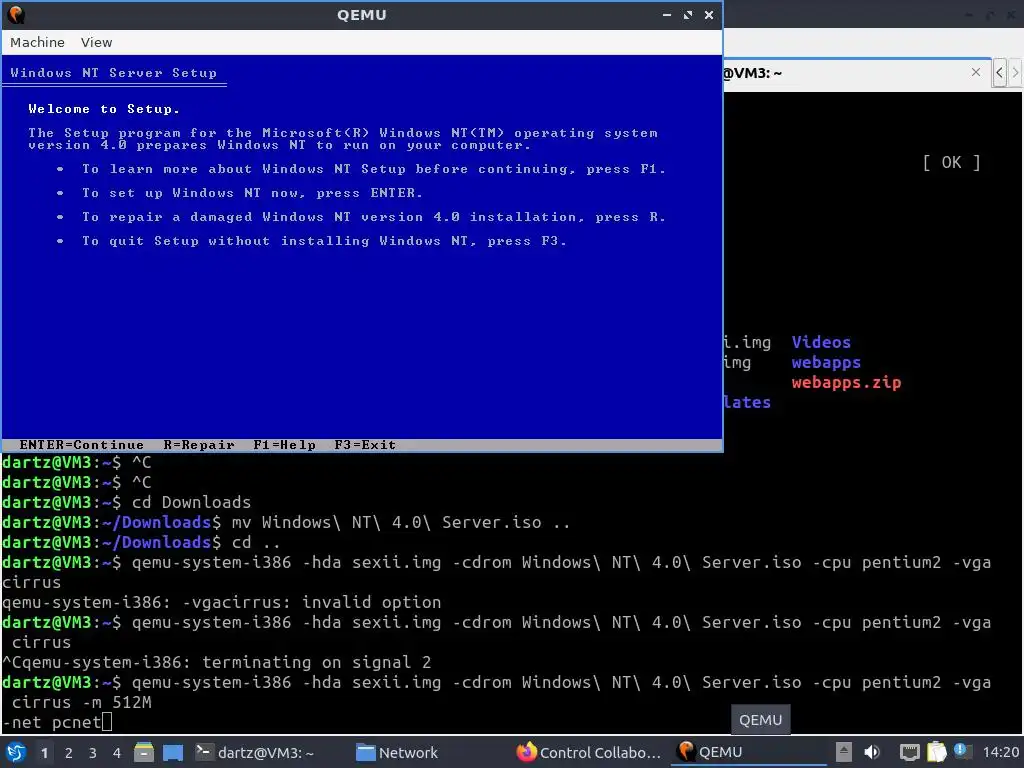Click the 'terminating on signal 2' line
The height and width of the screenshot is (768, 1024).
pos(217,662)
